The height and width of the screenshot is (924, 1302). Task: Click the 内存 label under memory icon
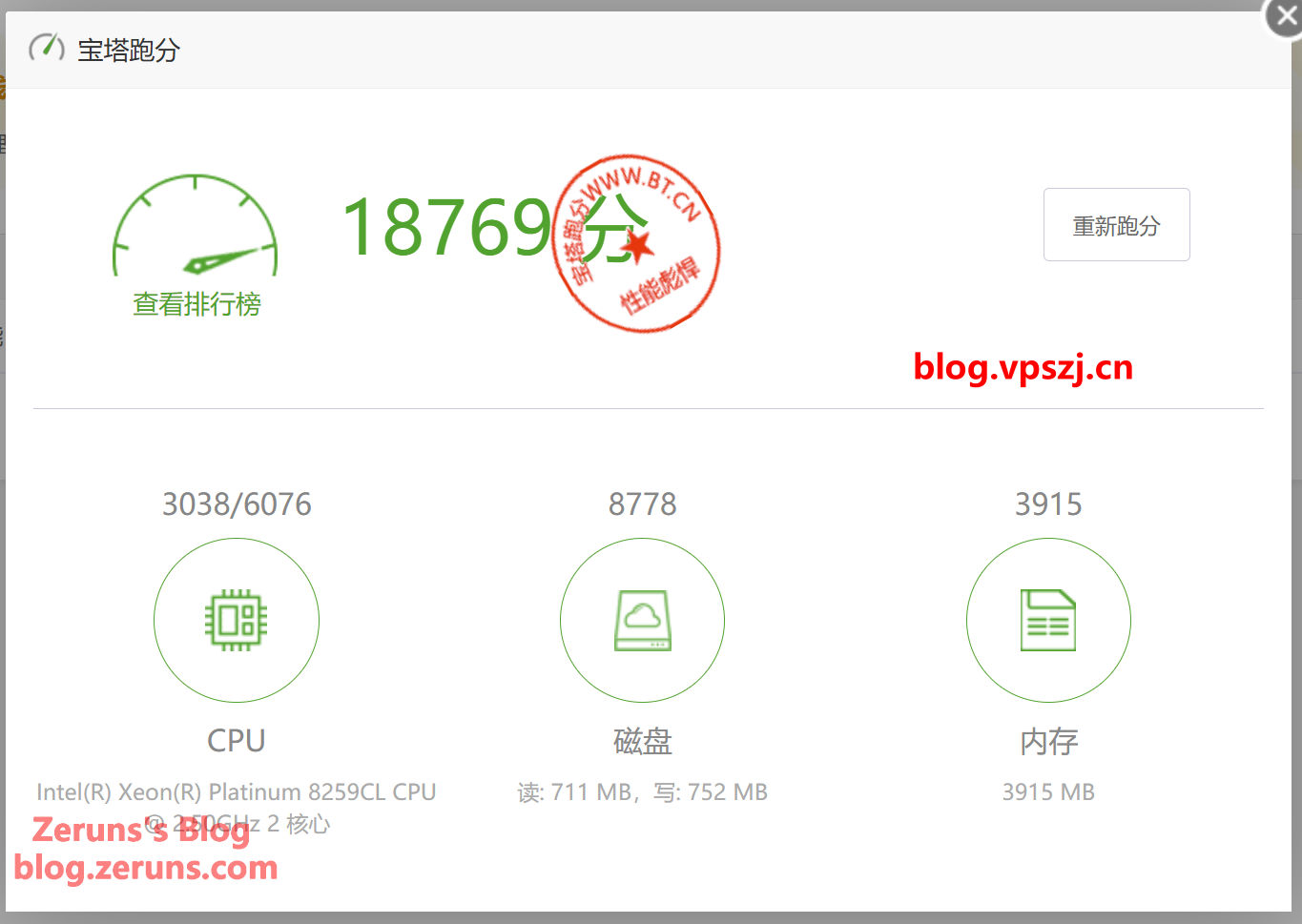click(x=1048, y=741)
